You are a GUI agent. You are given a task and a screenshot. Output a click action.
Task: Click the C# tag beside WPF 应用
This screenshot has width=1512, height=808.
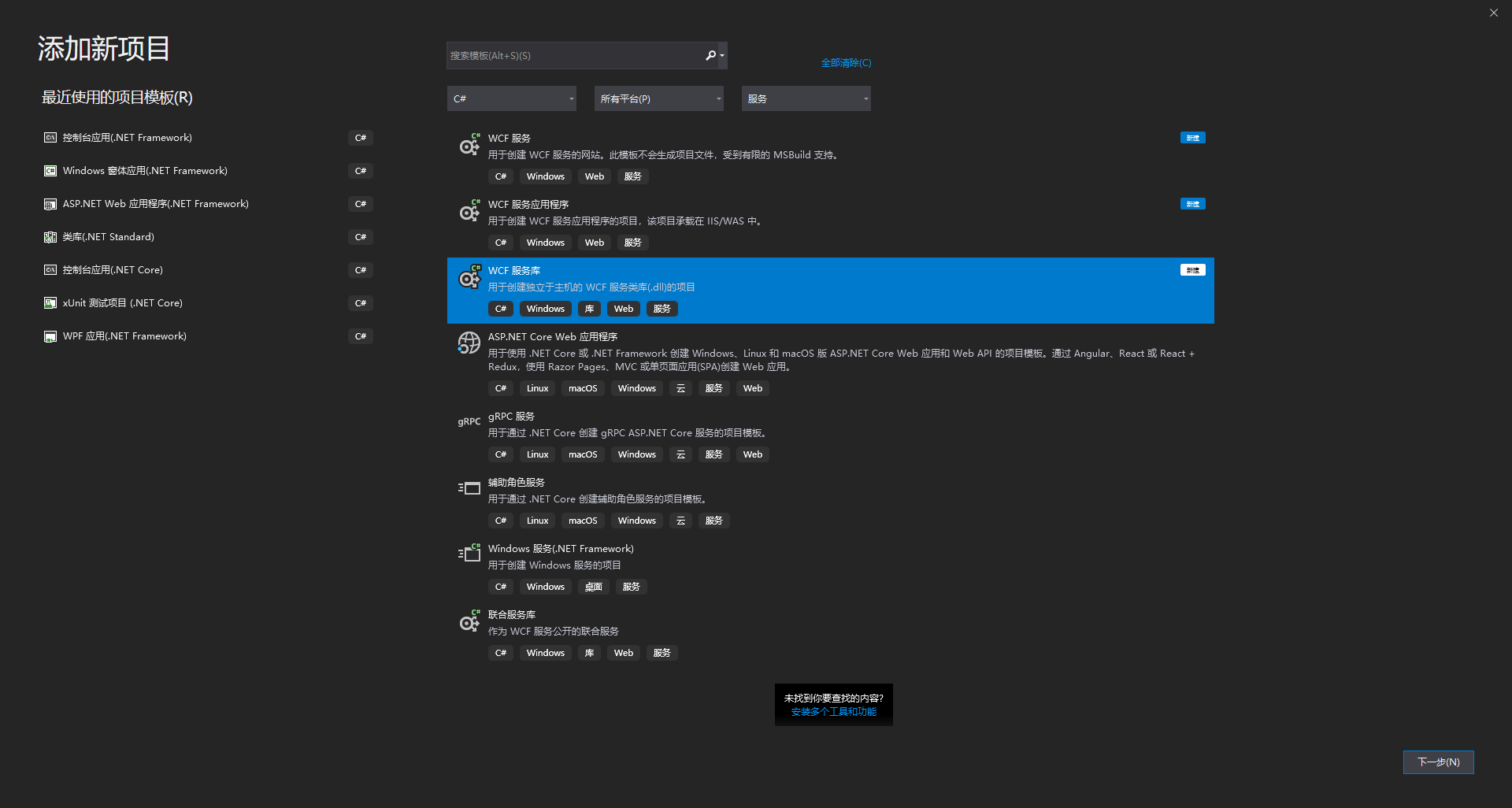[x=361, y=336]
